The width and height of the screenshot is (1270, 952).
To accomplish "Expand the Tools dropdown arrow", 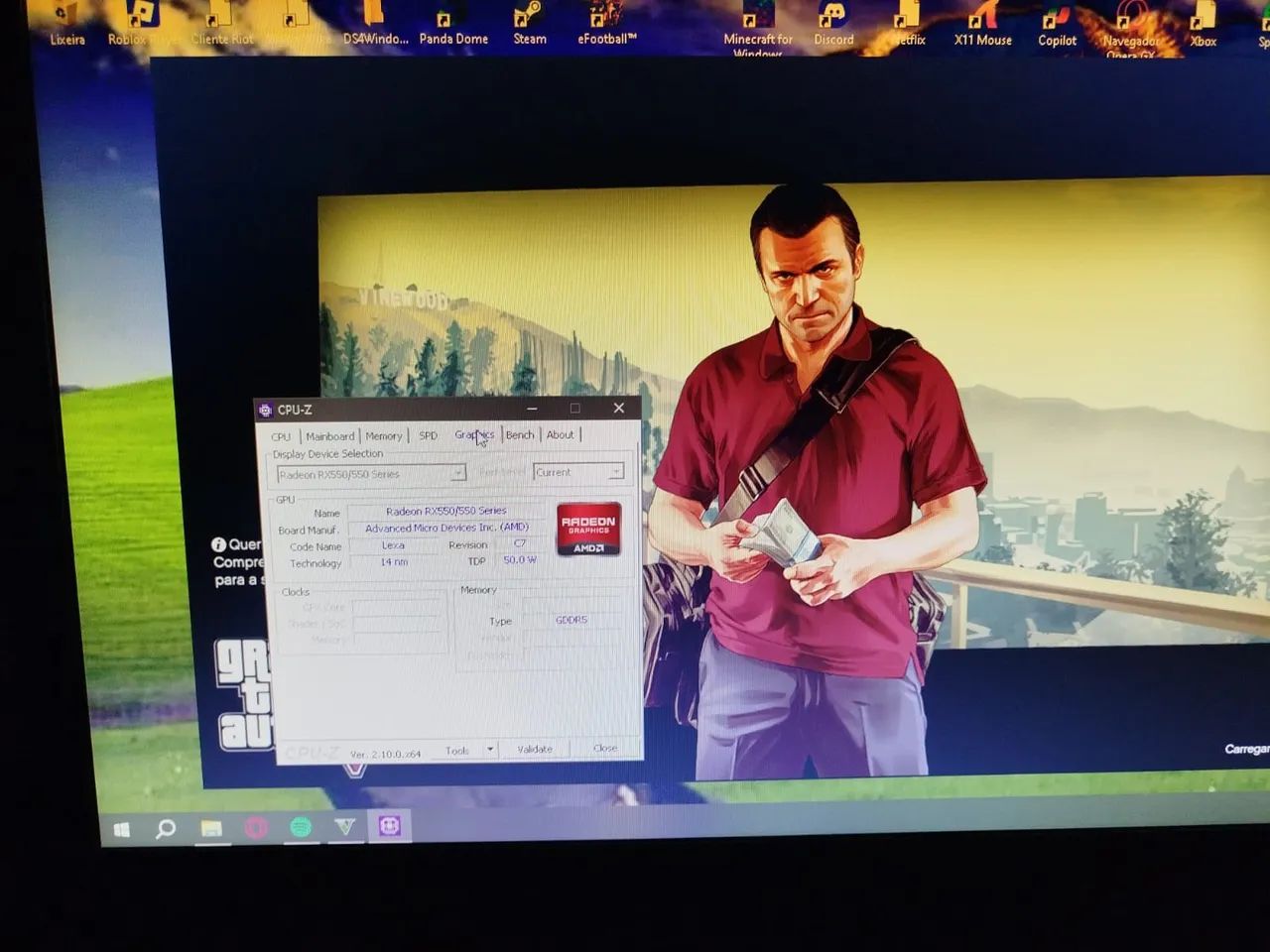I will [x=490, y=750].
